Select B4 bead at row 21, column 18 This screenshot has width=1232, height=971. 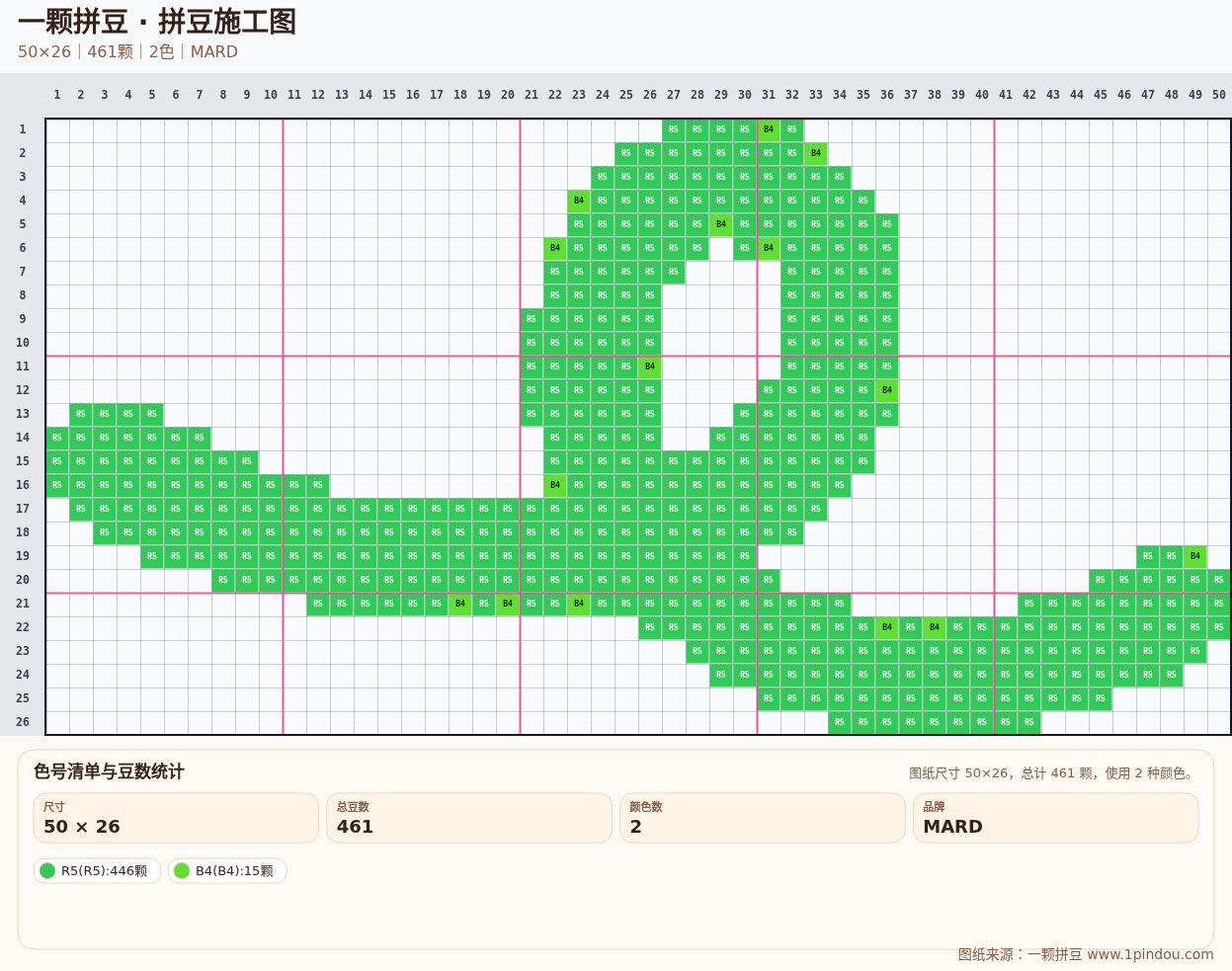pos(460,604)
